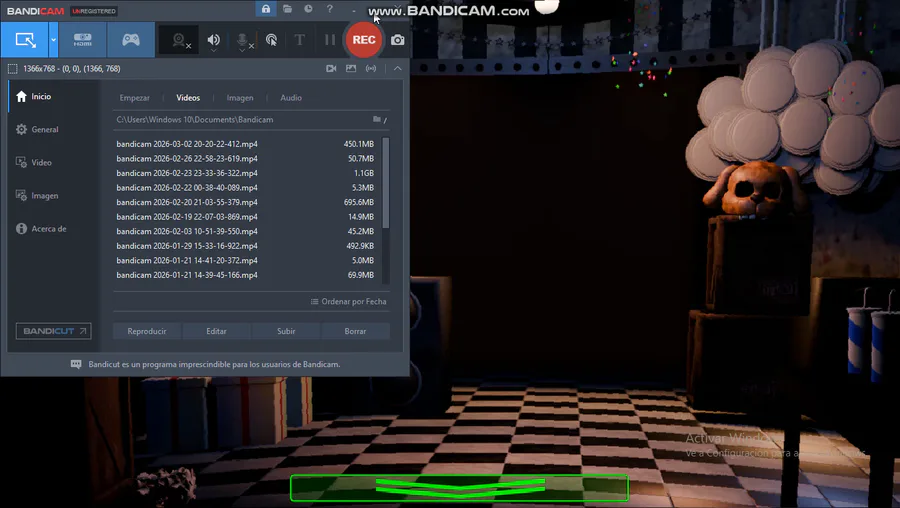The height and width of the screenshot is (508, 900).
Task: Open Ordenar por Fecha sort menu
Action: coord(348,301)
